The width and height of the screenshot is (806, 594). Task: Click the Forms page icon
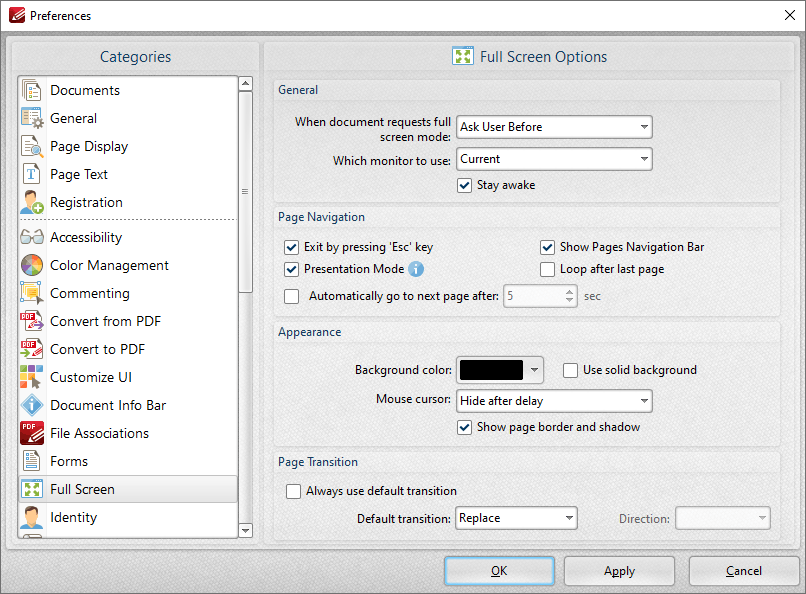tap(31, 461)
